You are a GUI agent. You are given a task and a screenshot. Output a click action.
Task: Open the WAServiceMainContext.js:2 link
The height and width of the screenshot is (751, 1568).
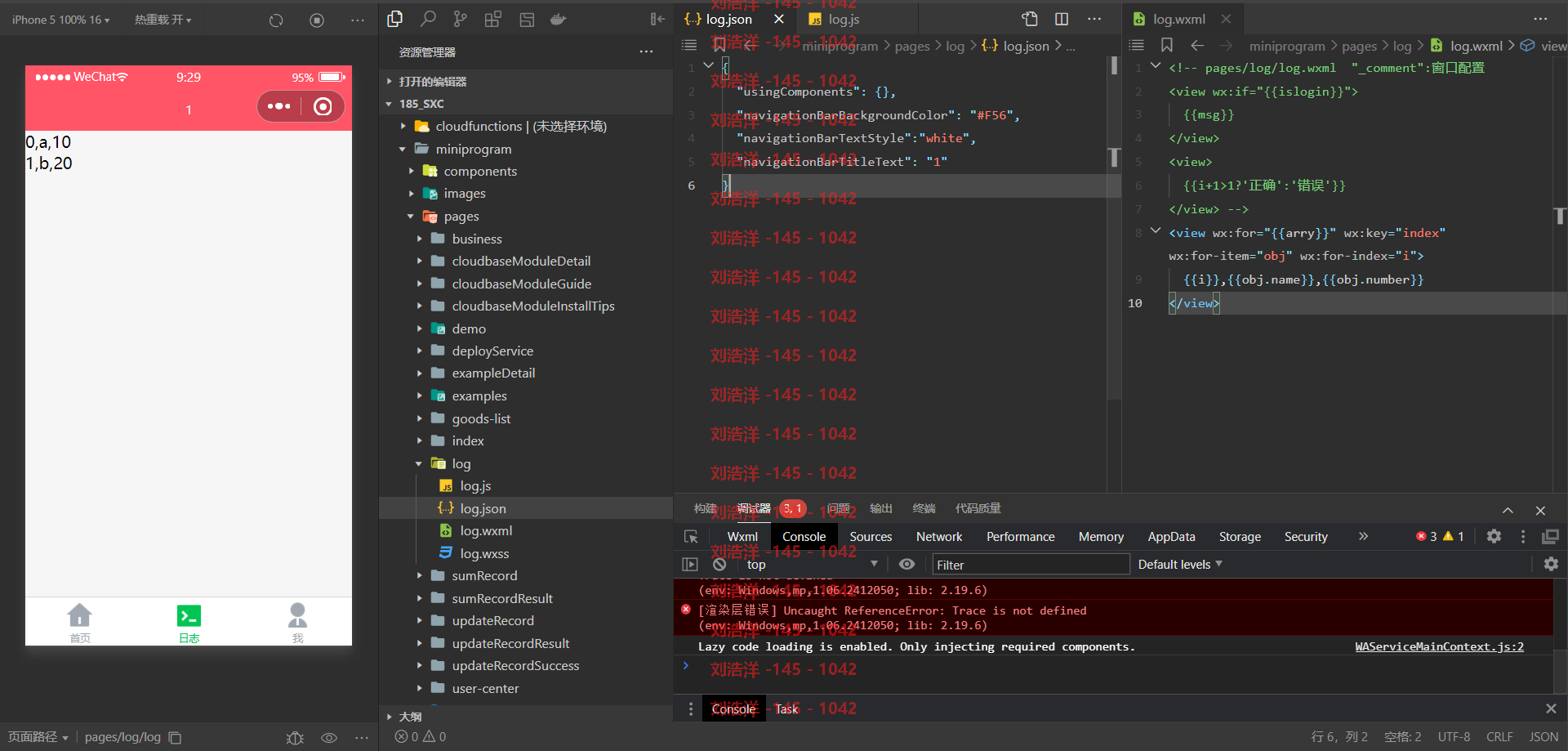click(x=1439, y=646)
